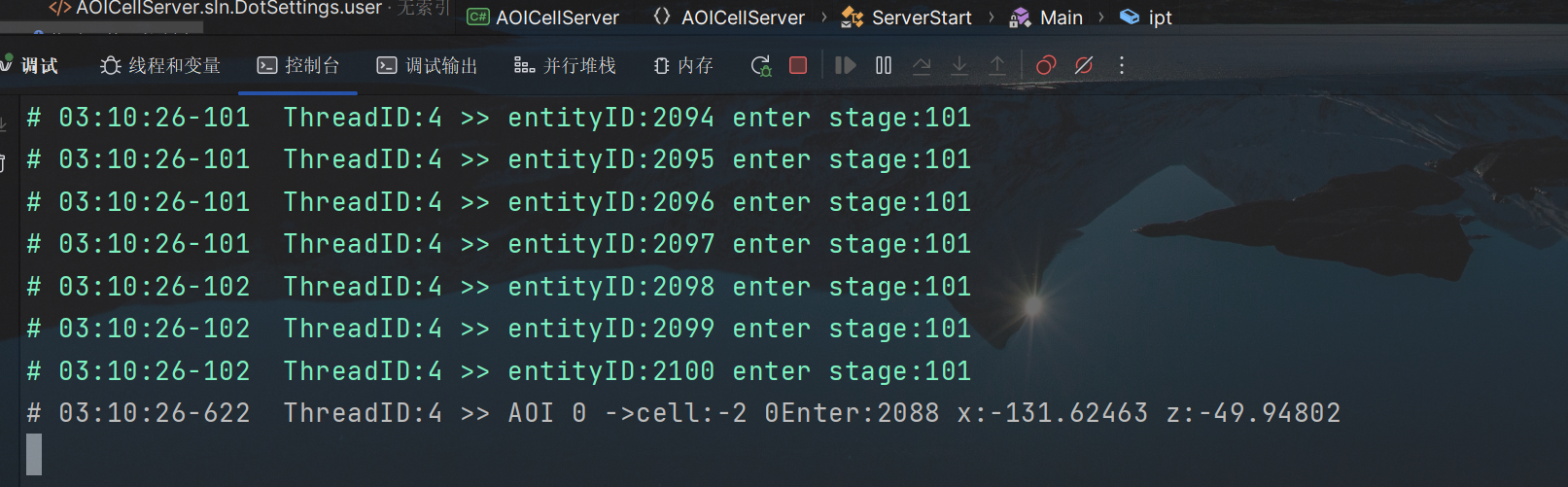Stop the running debug process
The width and height of the screenshot is (1568, 487).
pos(798,65)
